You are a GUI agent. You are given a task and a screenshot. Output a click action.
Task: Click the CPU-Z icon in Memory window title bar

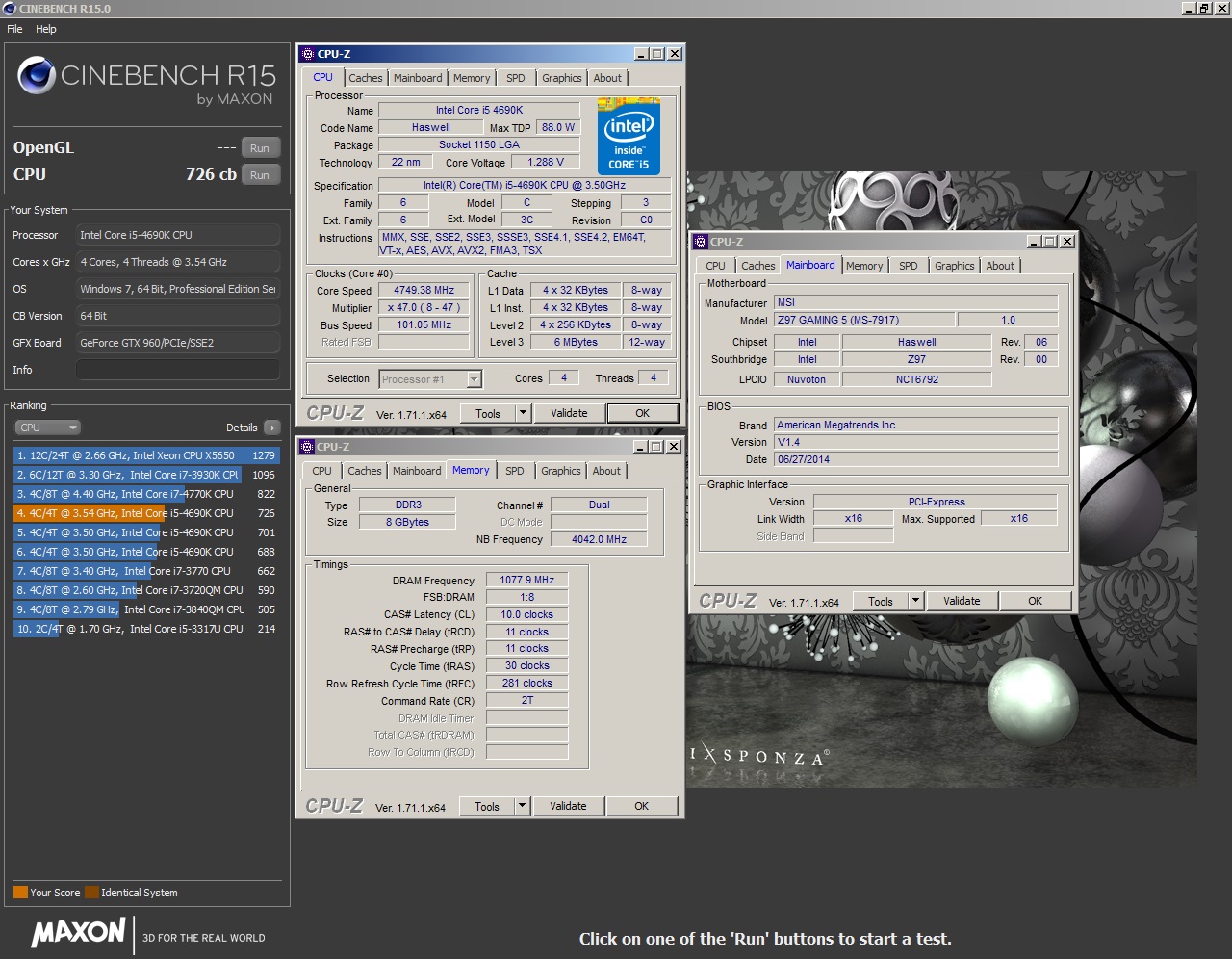pyautogui.click(x=307, y=447)
